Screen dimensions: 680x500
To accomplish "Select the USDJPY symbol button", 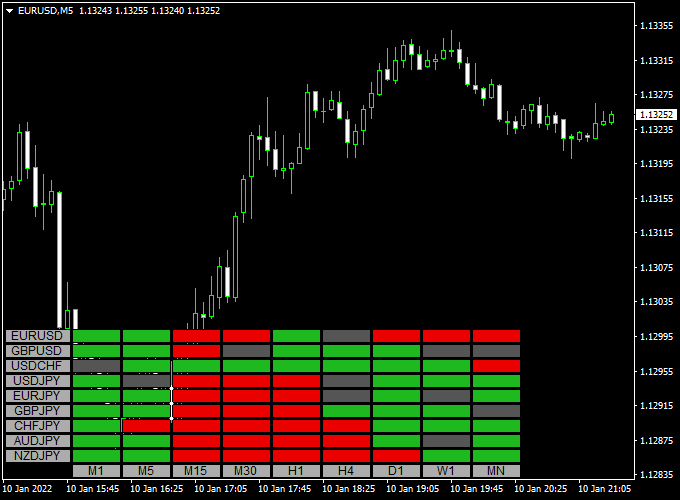I will coord(38,381).
